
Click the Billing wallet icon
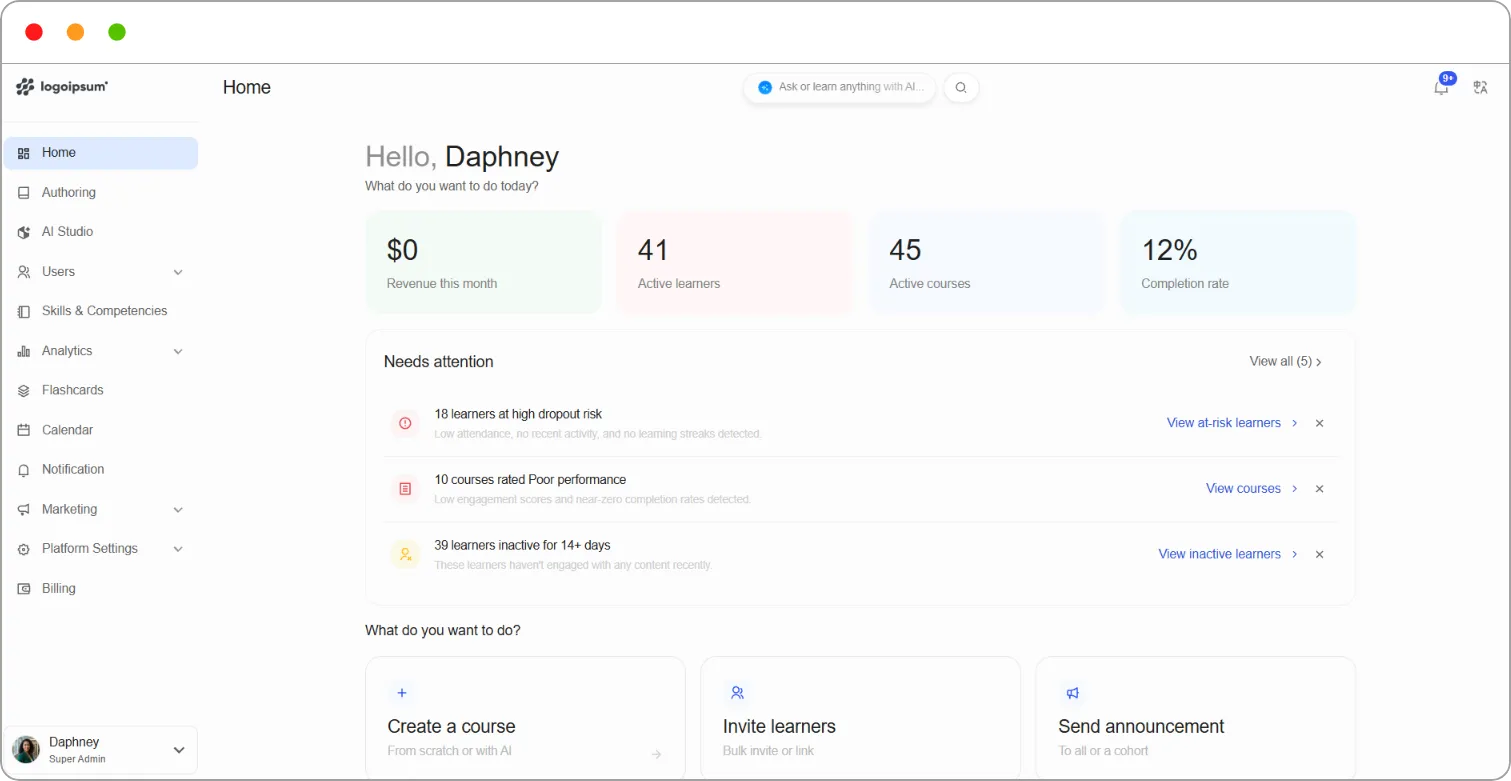click(24, 589)
